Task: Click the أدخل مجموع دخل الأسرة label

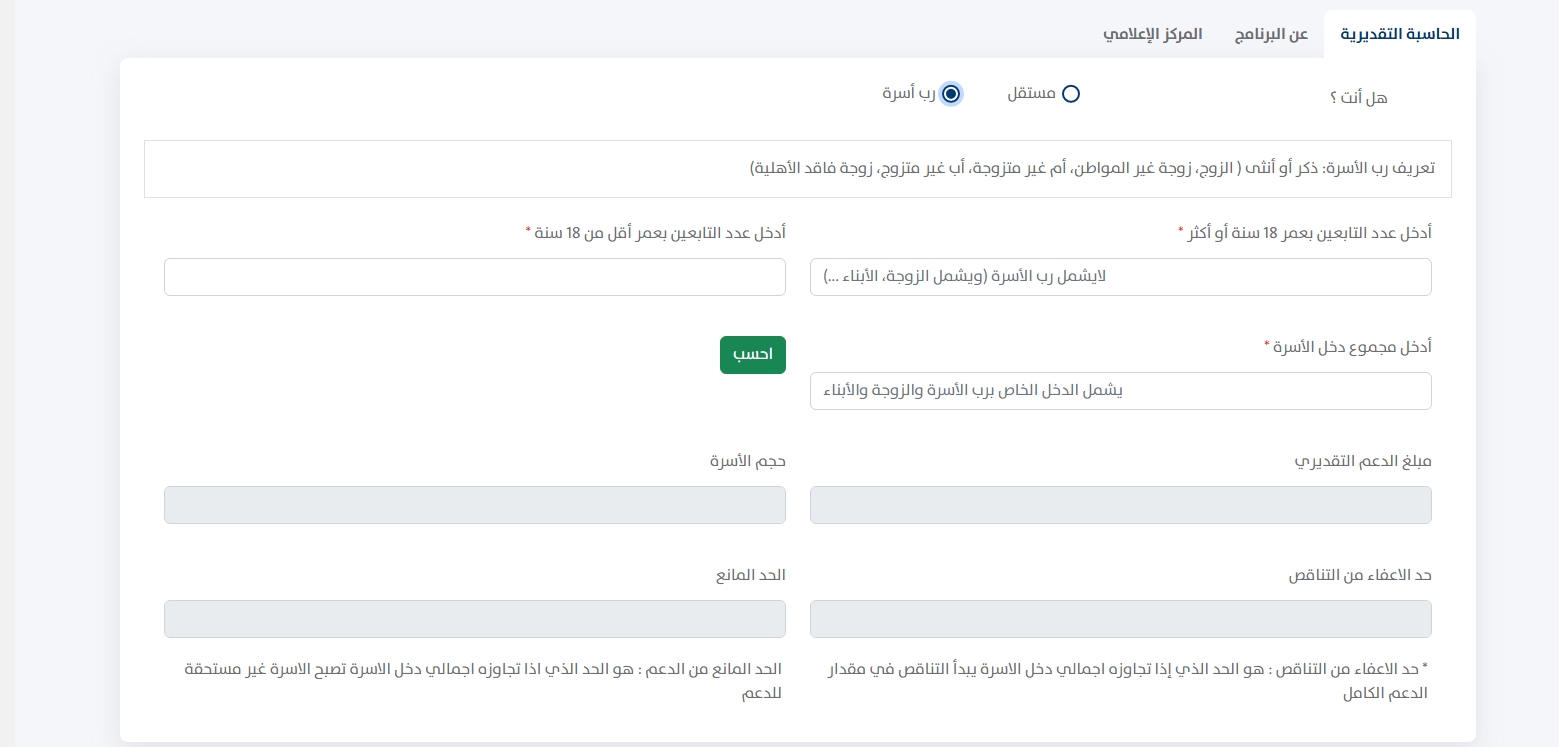Action: click(x=1348, y=347)
